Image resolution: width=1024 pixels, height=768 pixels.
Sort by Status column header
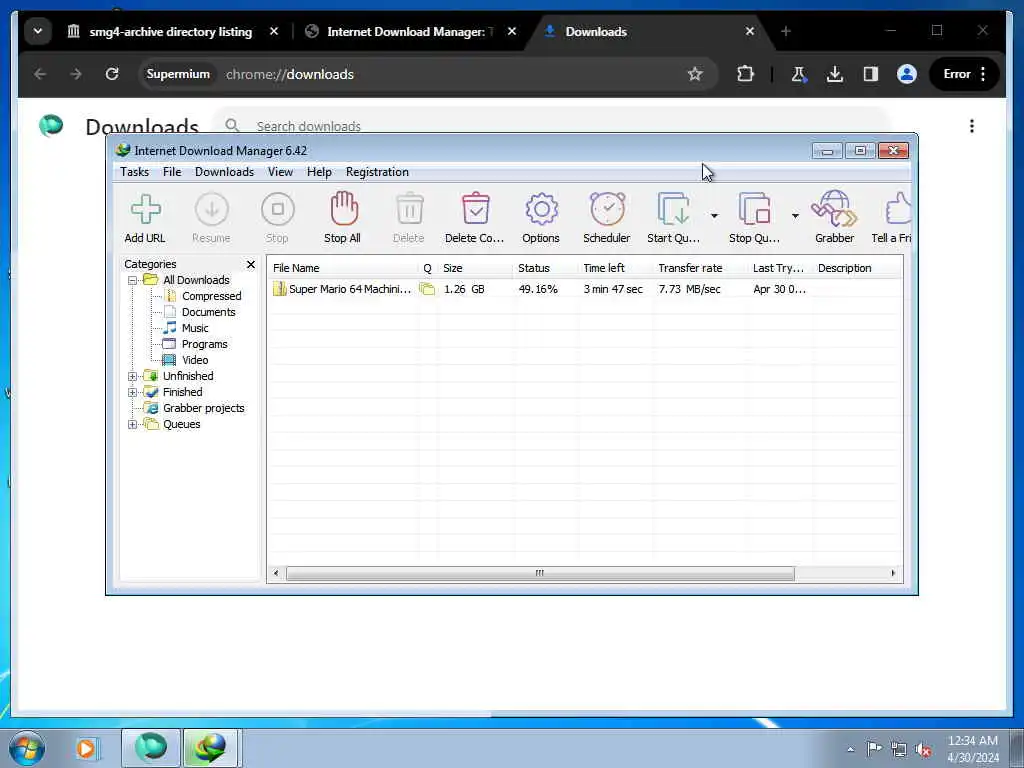click(545, 268)
